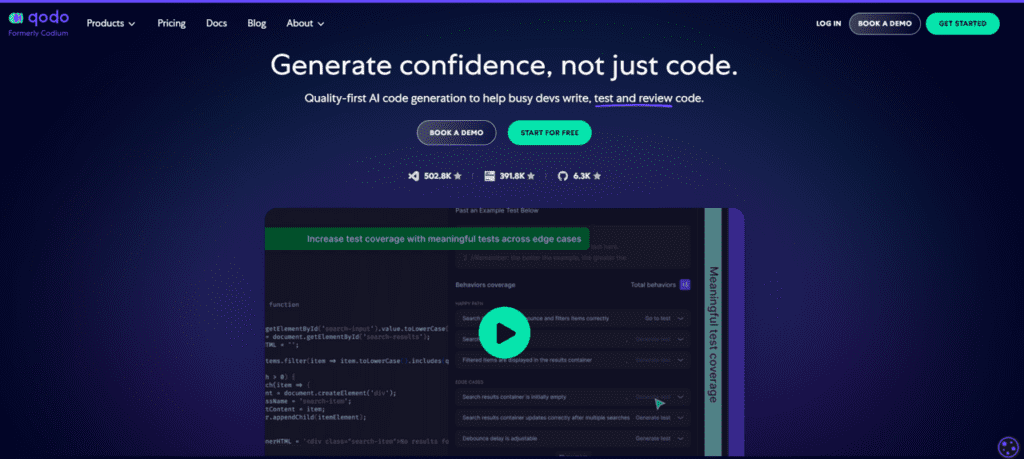This screenshot has width=1024, height=459.
Task: Click the cookie preferences icon in bottom-right corner
Action: [x=1007, y=446]
